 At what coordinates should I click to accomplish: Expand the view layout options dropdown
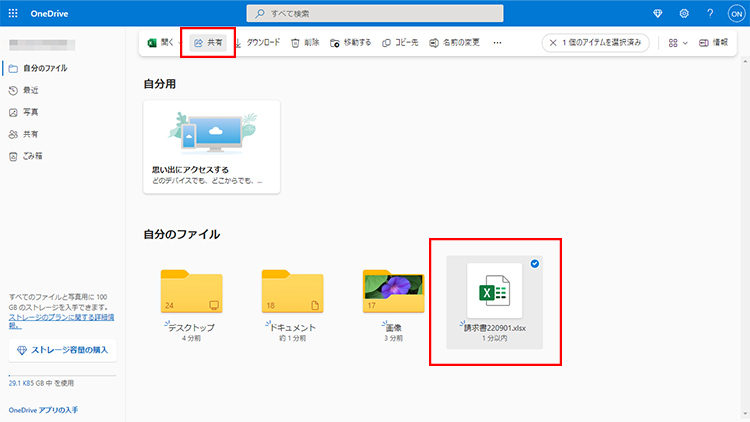click(678, 43)
